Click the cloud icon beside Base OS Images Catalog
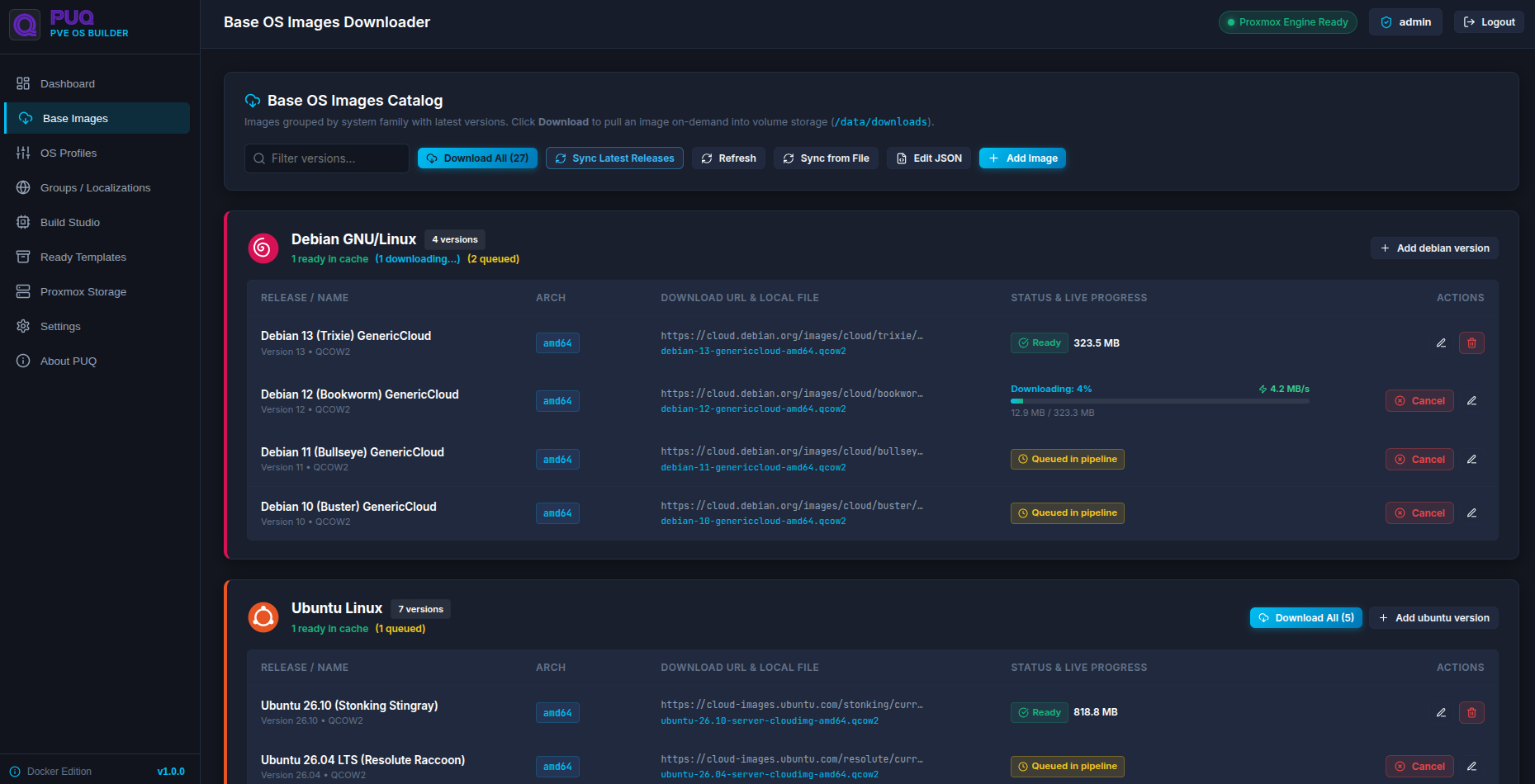Screen dimensions: 1535x784 pos(253,101)
